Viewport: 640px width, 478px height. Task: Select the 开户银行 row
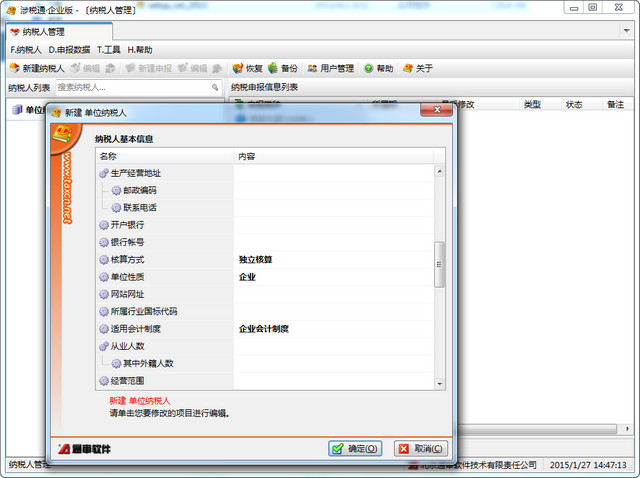pos(265,225)
